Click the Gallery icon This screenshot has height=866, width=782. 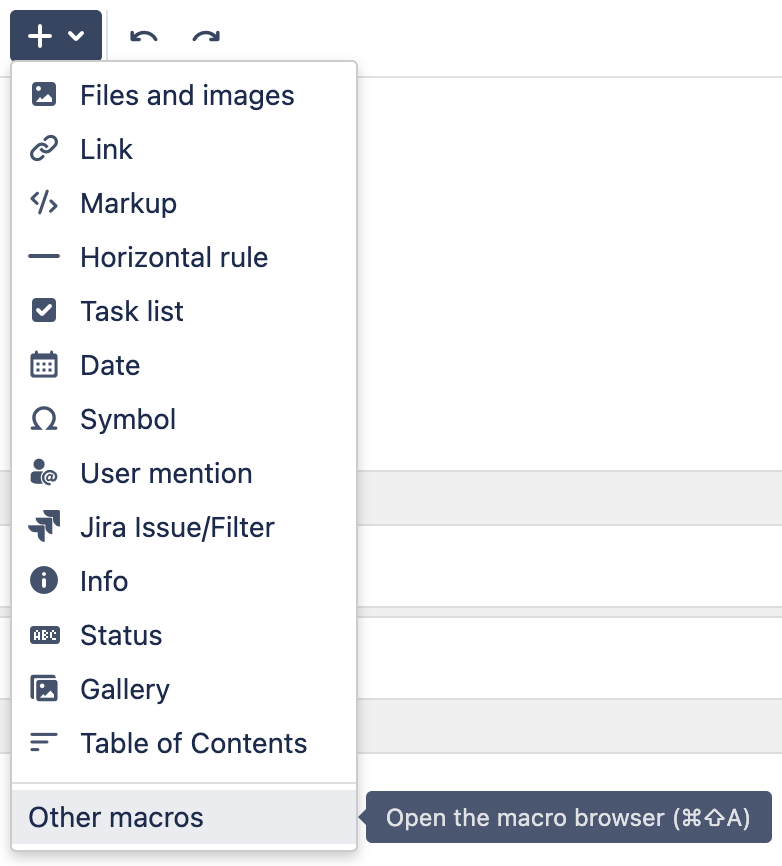(44, 688)
